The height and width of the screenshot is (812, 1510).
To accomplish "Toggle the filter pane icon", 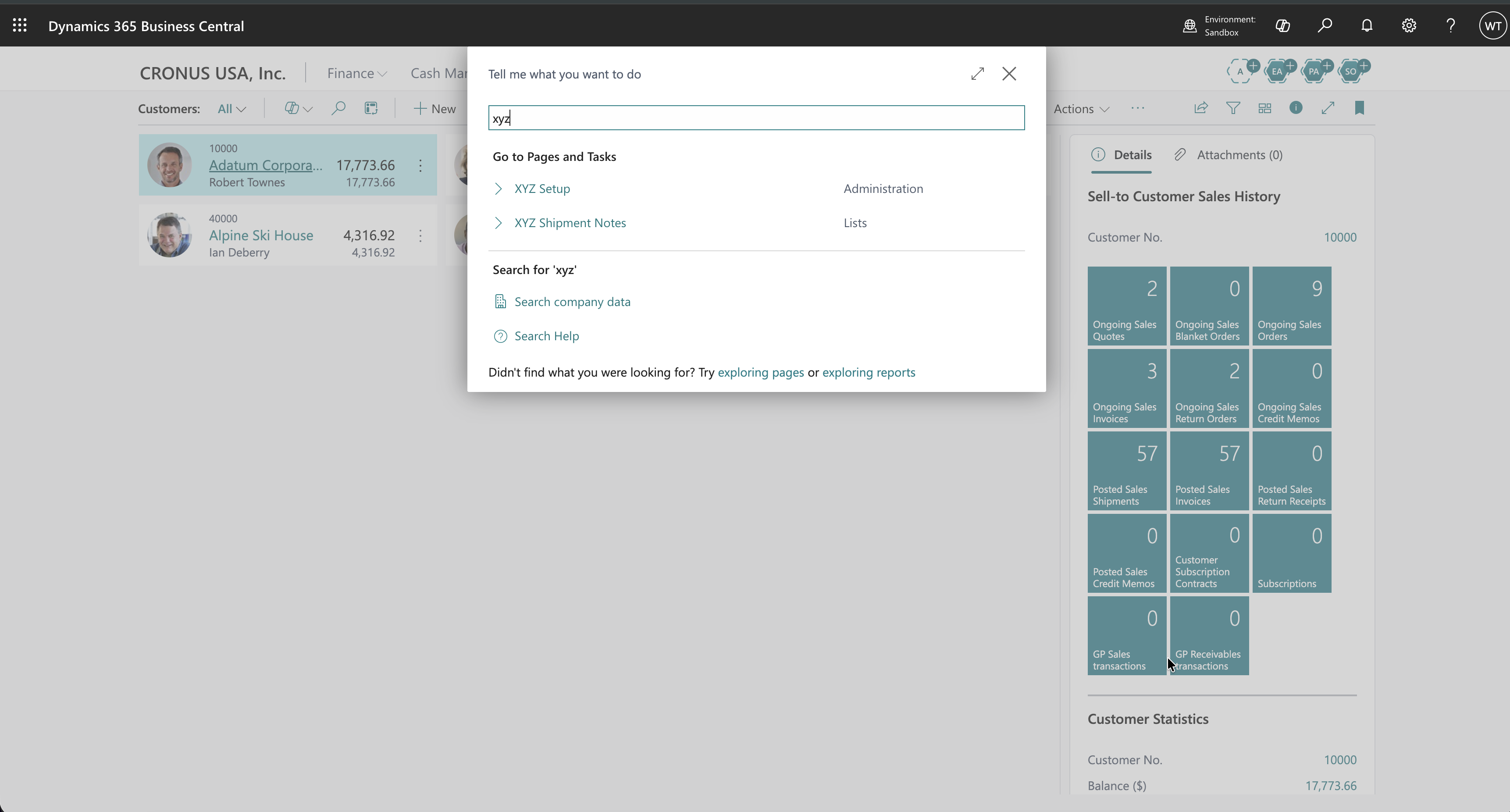I will [x=1233, y=108].
